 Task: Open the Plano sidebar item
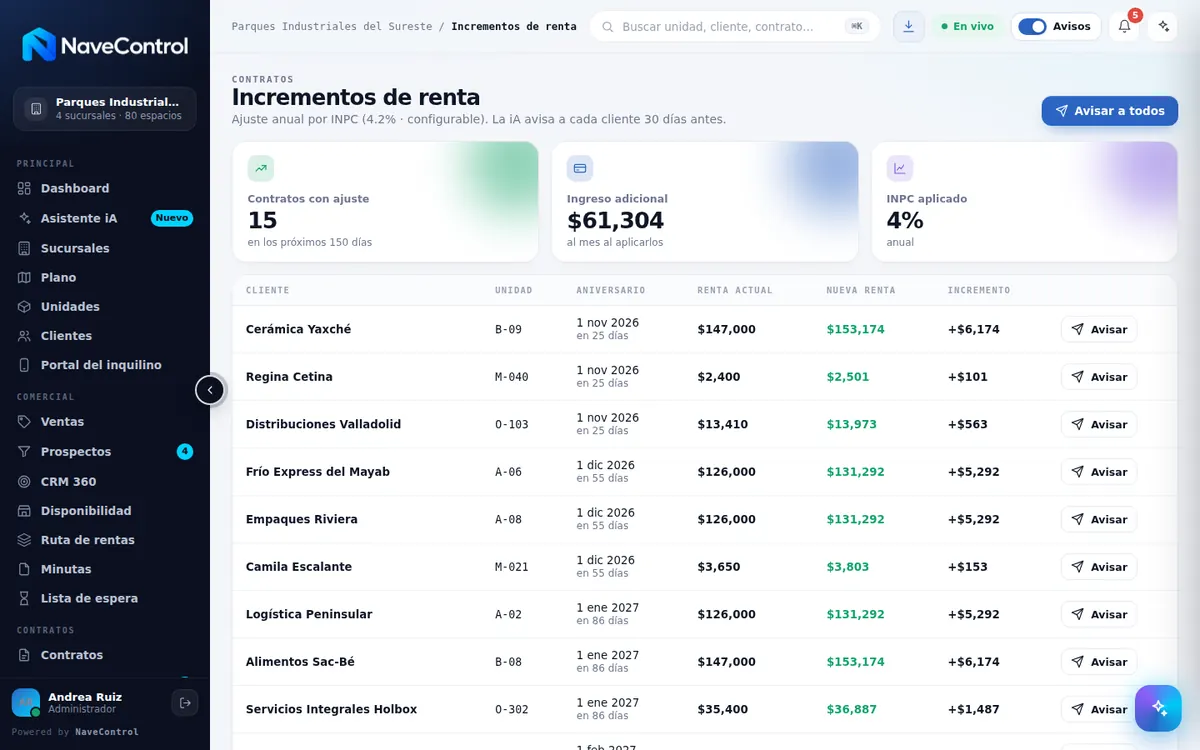point(105,277)
